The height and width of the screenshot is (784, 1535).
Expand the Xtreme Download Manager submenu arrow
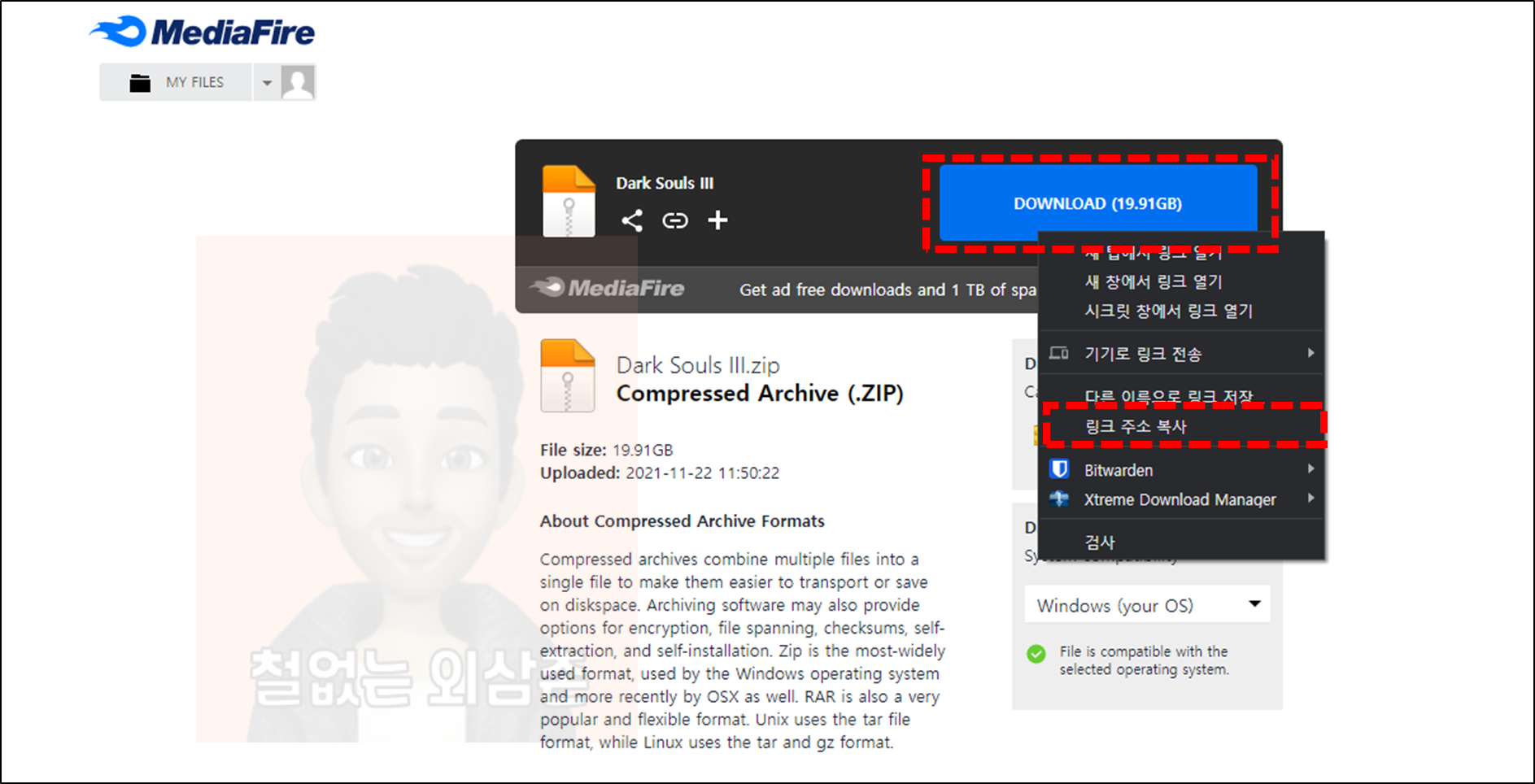click(x=1310, y=499)
